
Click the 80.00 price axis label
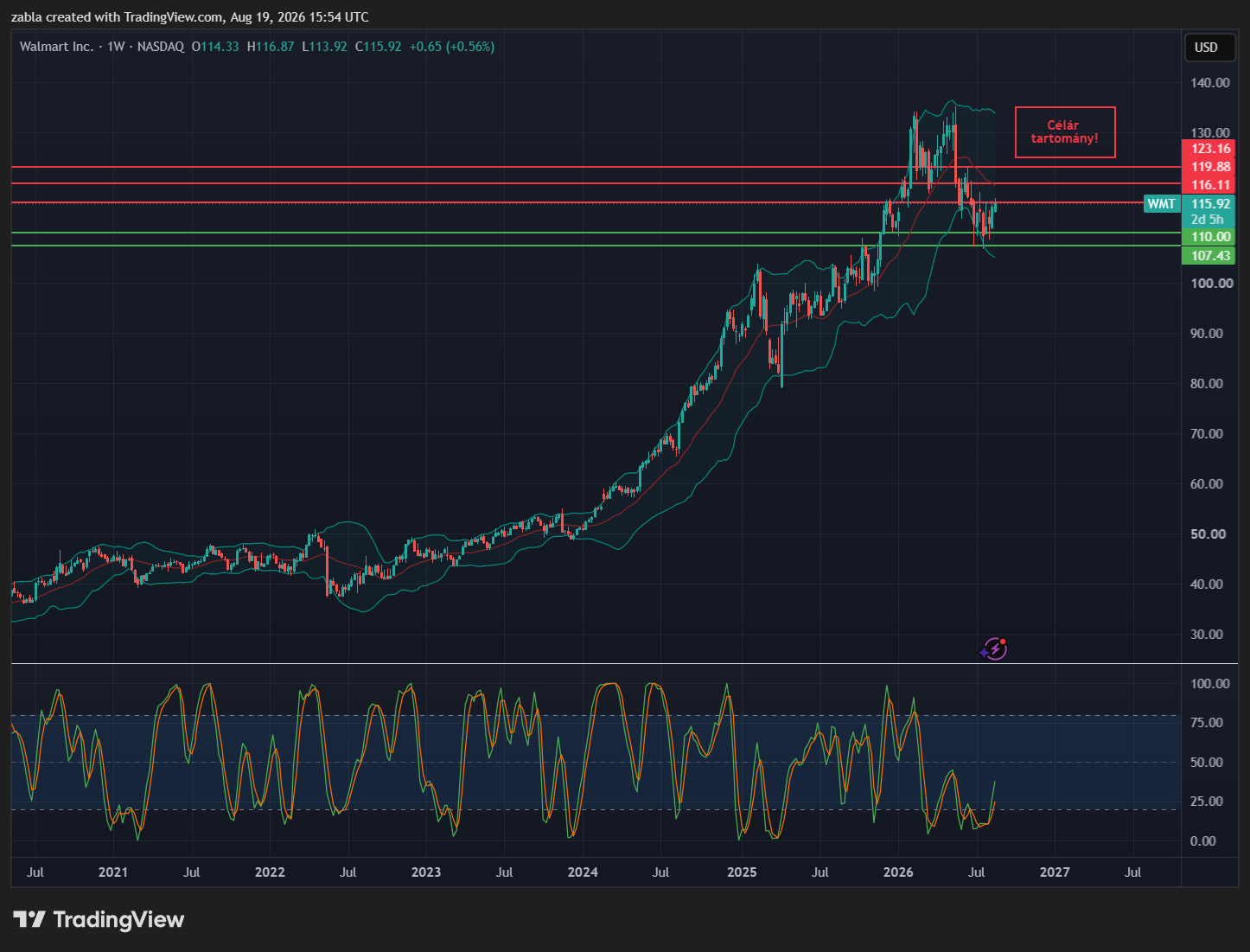tap(1207, 383)
